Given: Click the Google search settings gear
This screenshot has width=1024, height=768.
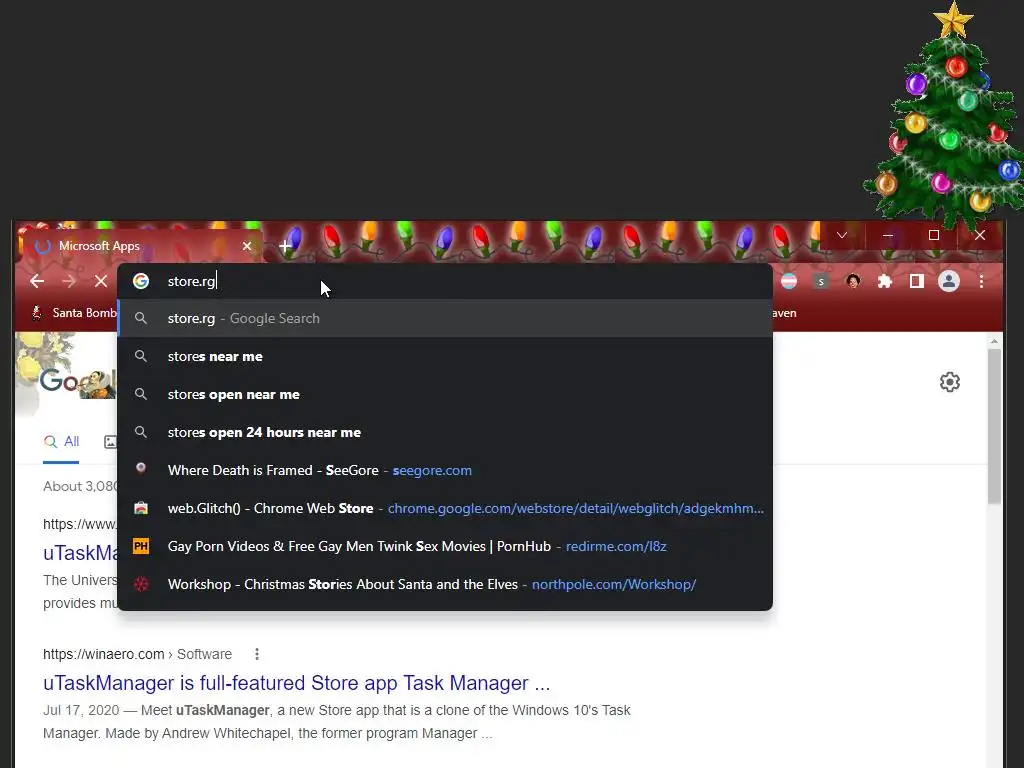Looking at the screenshot, I should click(x=950, y=382).
